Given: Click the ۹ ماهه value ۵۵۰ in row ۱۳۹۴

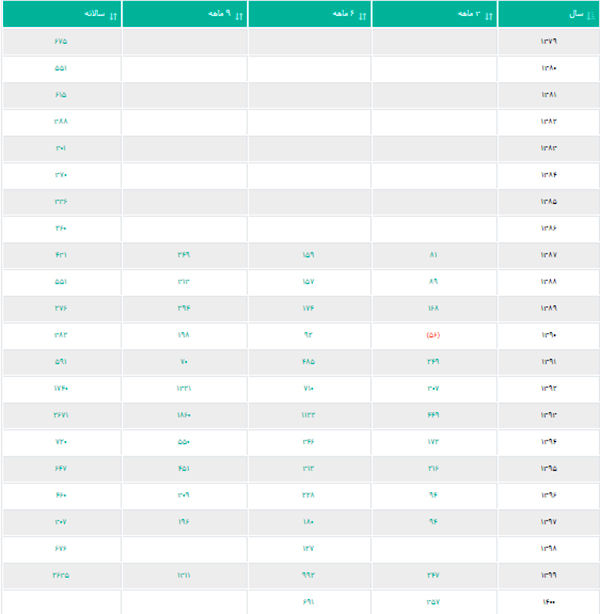Looking at the screenshot, I should point(184,442).
